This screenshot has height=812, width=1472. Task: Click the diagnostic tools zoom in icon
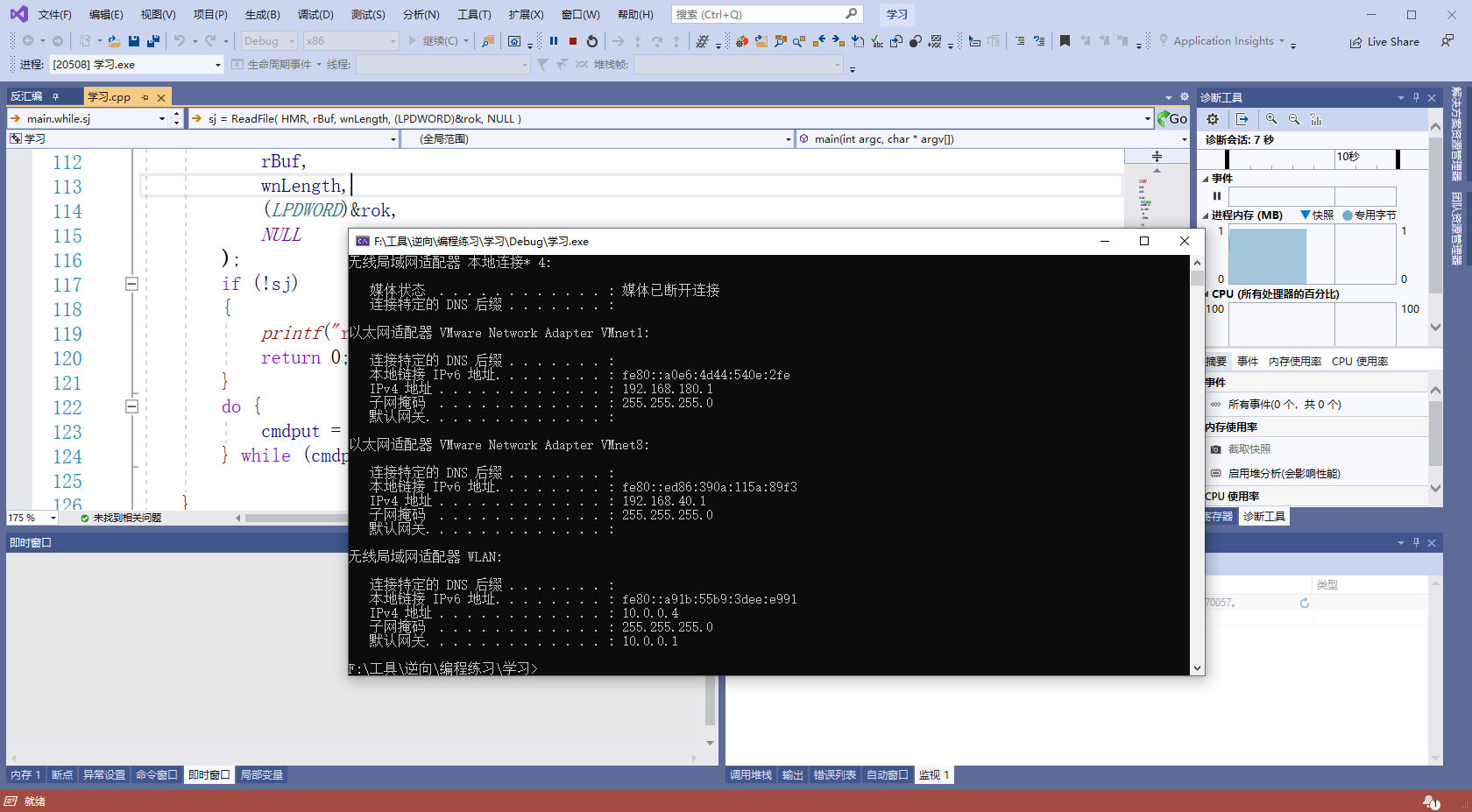pyautogui.click(x=1271, y=119)
